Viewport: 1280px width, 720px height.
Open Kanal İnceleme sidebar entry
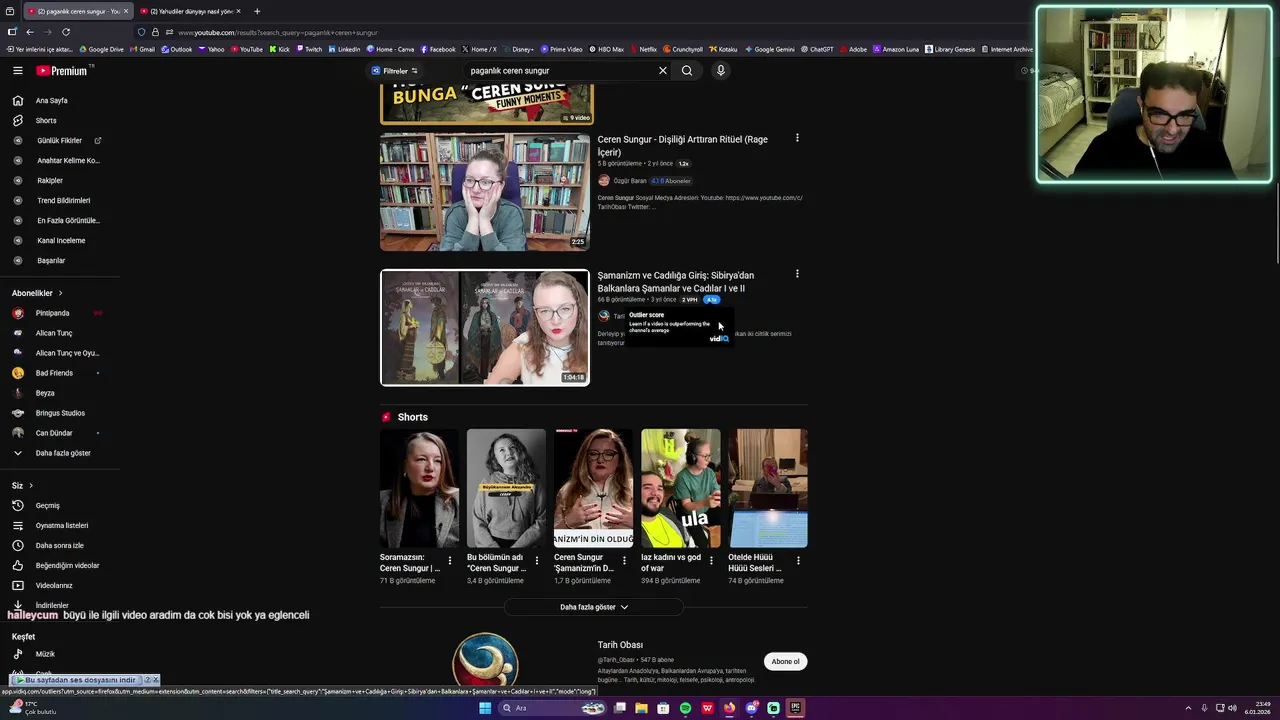61,240
